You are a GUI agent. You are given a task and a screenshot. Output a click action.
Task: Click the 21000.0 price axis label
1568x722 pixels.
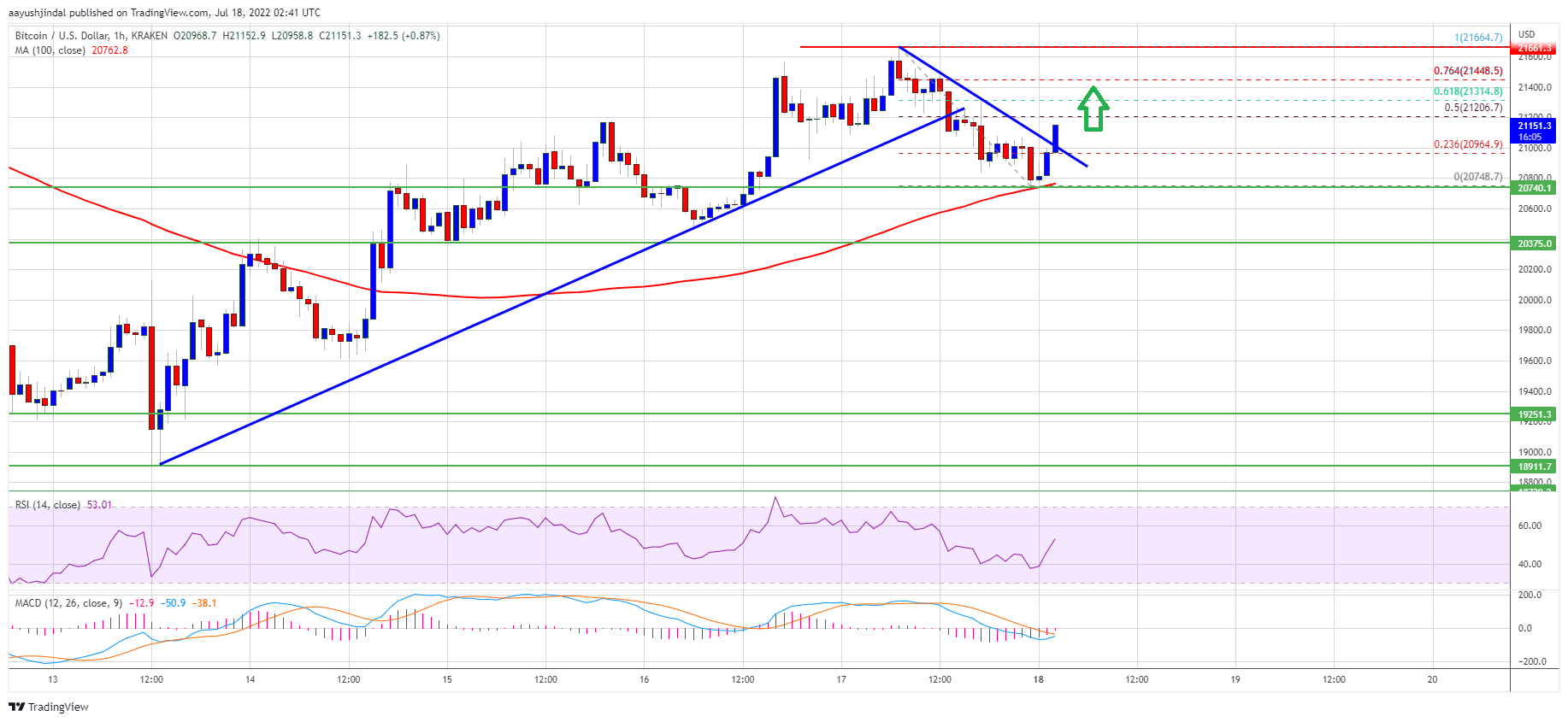[1535, 148]
